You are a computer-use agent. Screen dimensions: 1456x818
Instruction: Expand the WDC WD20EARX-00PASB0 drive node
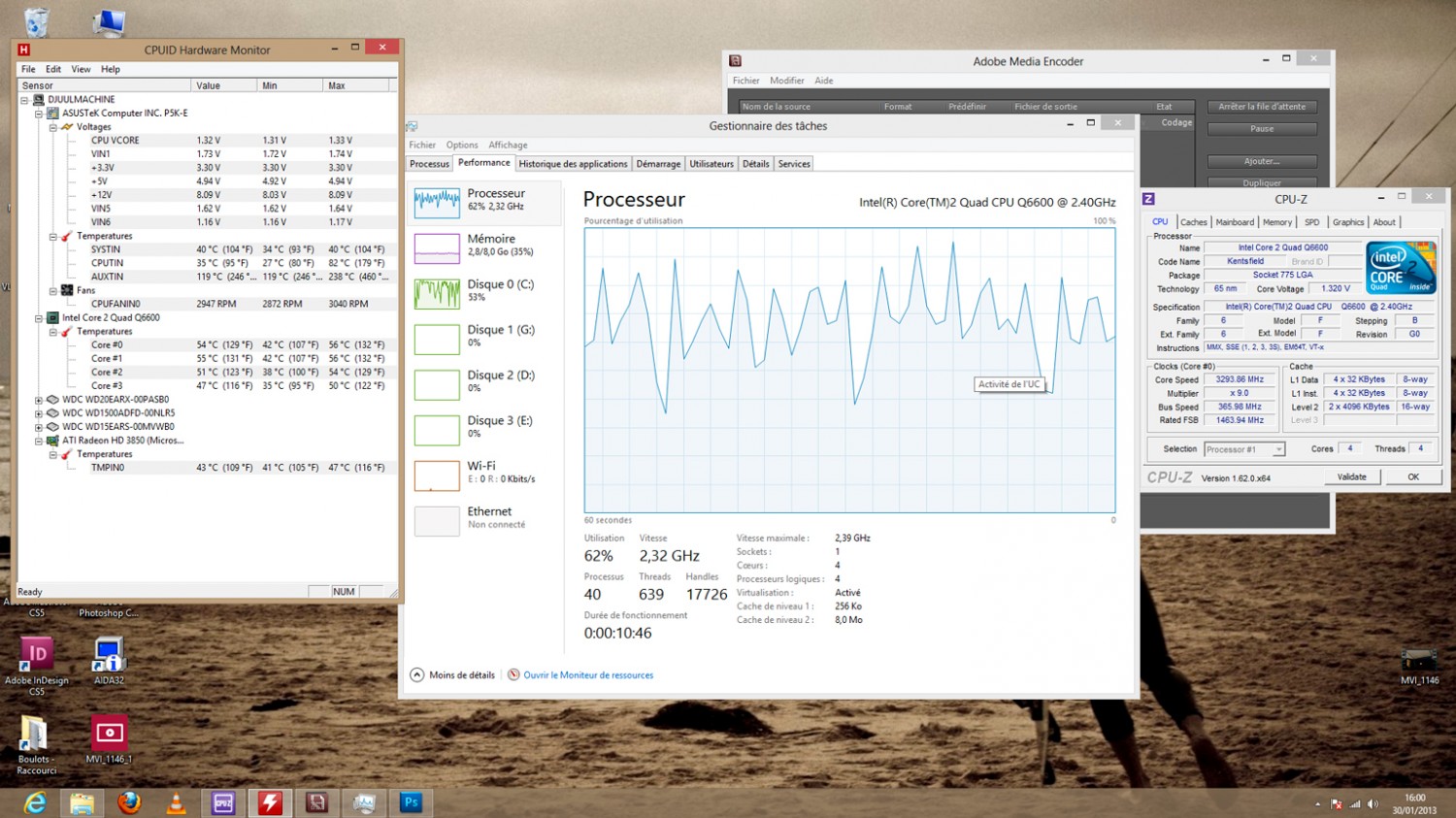click(39, 400)
